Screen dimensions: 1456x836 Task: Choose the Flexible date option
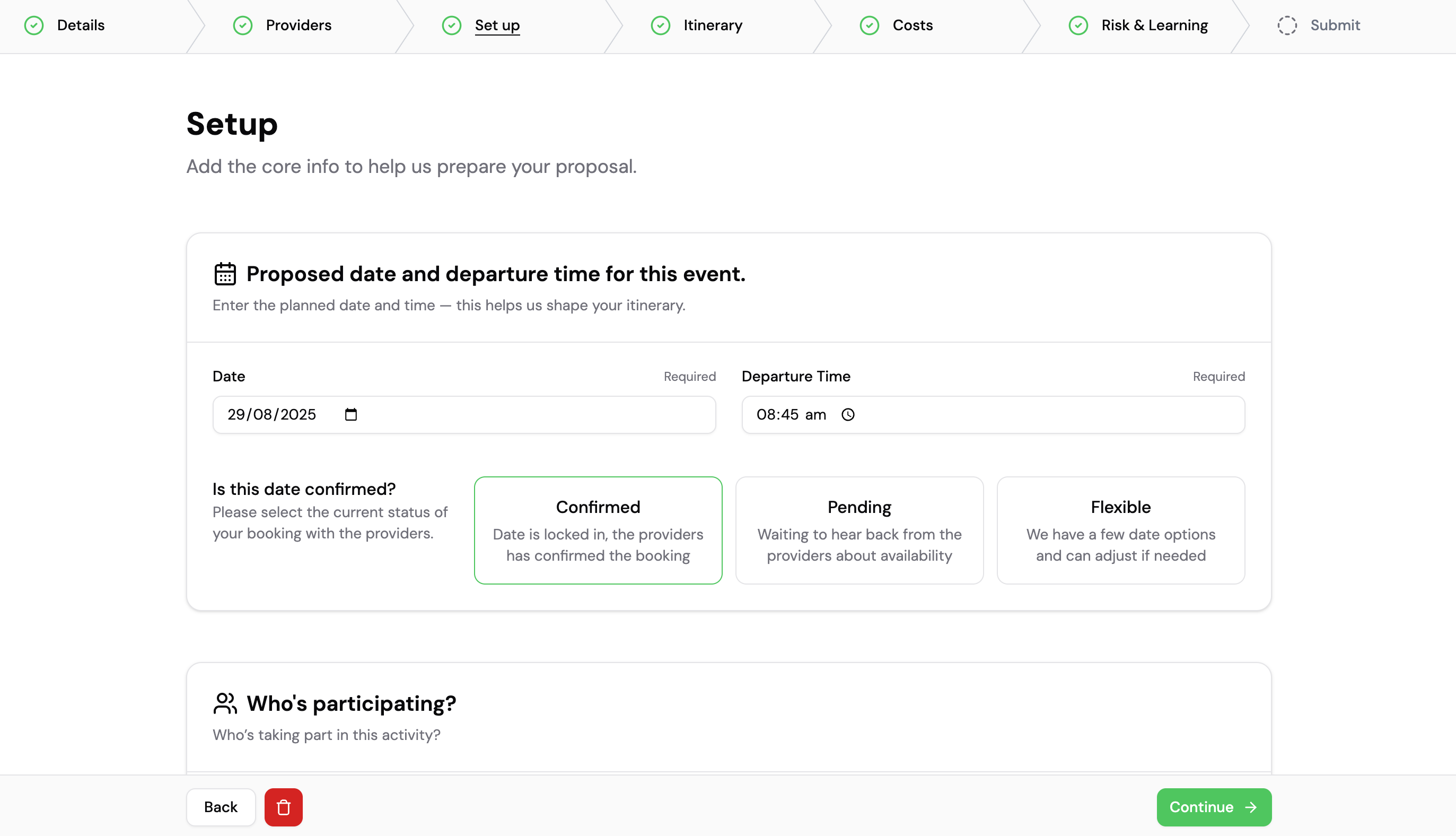tap(1120, 530)
